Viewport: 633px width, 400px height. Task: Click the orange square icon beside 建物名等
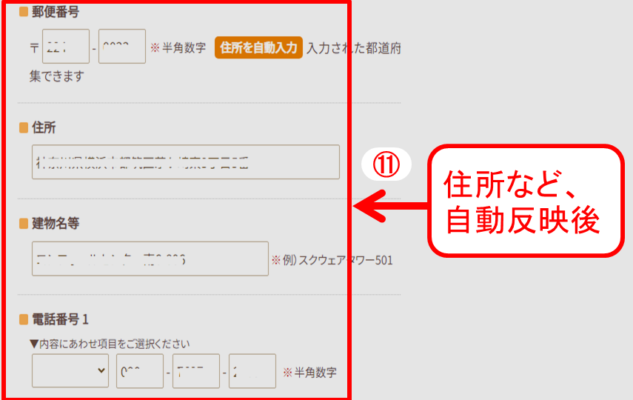[x=23, y=222]
